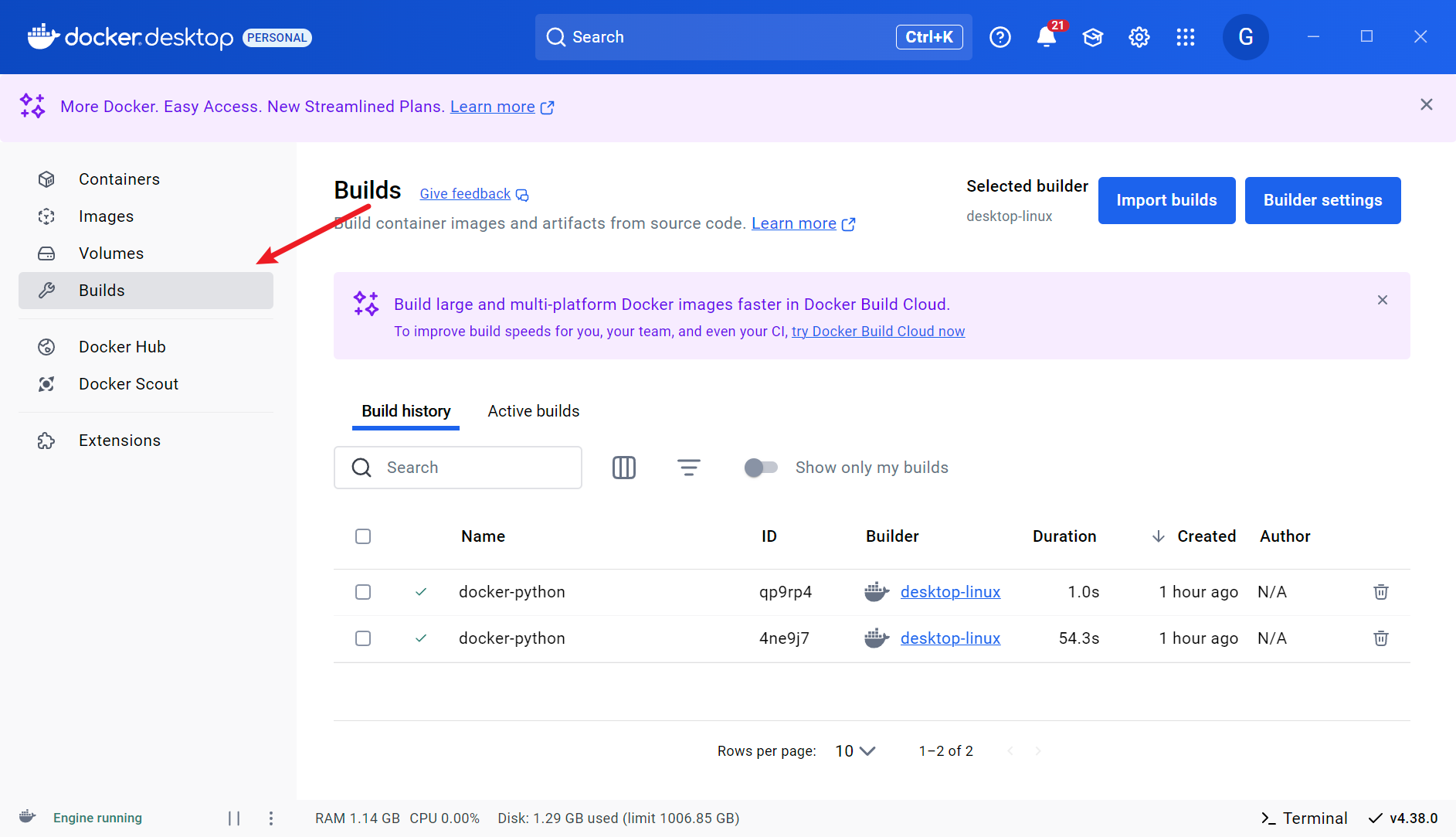Viewport: 1456px width, 837px height.
Task: Open the Learning center graduation cap icon
Action: click(1093, 37)
